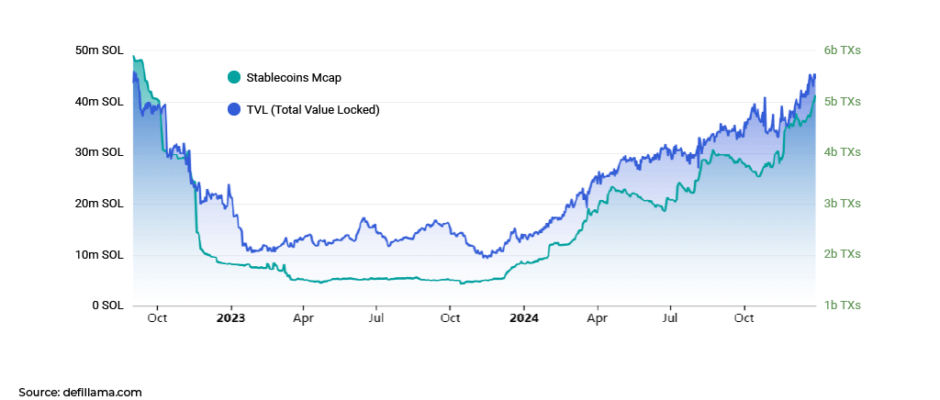Click the 1b TXs right axis label
This screenshot has height=400, width=940.
click(x=842, y=305)
